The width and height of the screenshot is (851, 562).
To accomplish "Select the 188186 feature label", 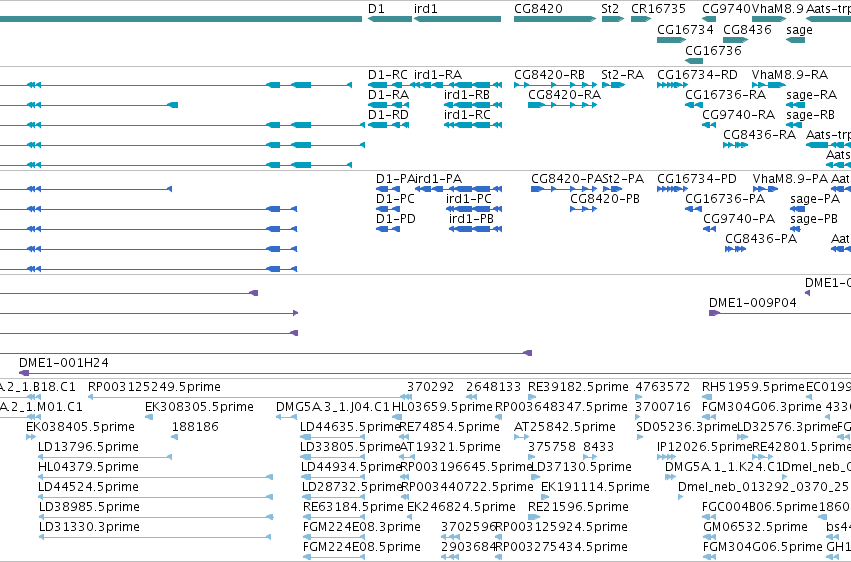I will click(195, 427).
